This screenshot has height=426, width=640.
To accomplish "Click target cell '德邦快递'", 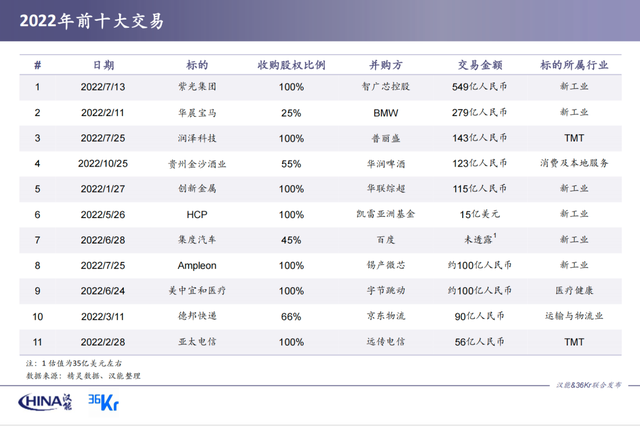I will point(197,316).
